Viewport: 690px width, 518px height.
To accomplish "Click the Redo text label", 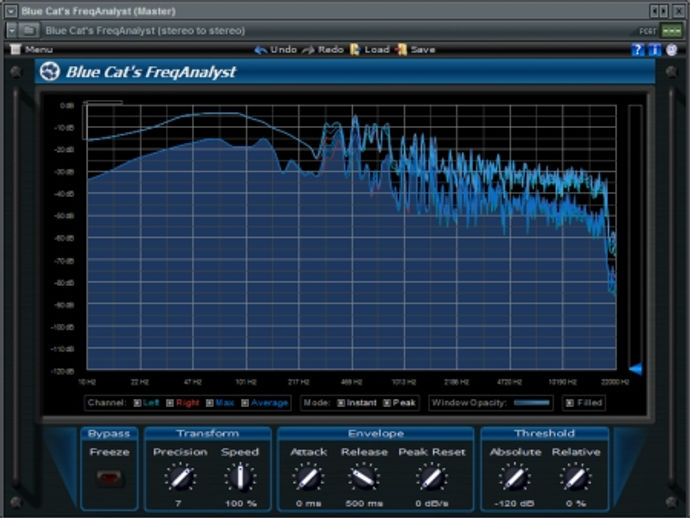I will point(330,50).
